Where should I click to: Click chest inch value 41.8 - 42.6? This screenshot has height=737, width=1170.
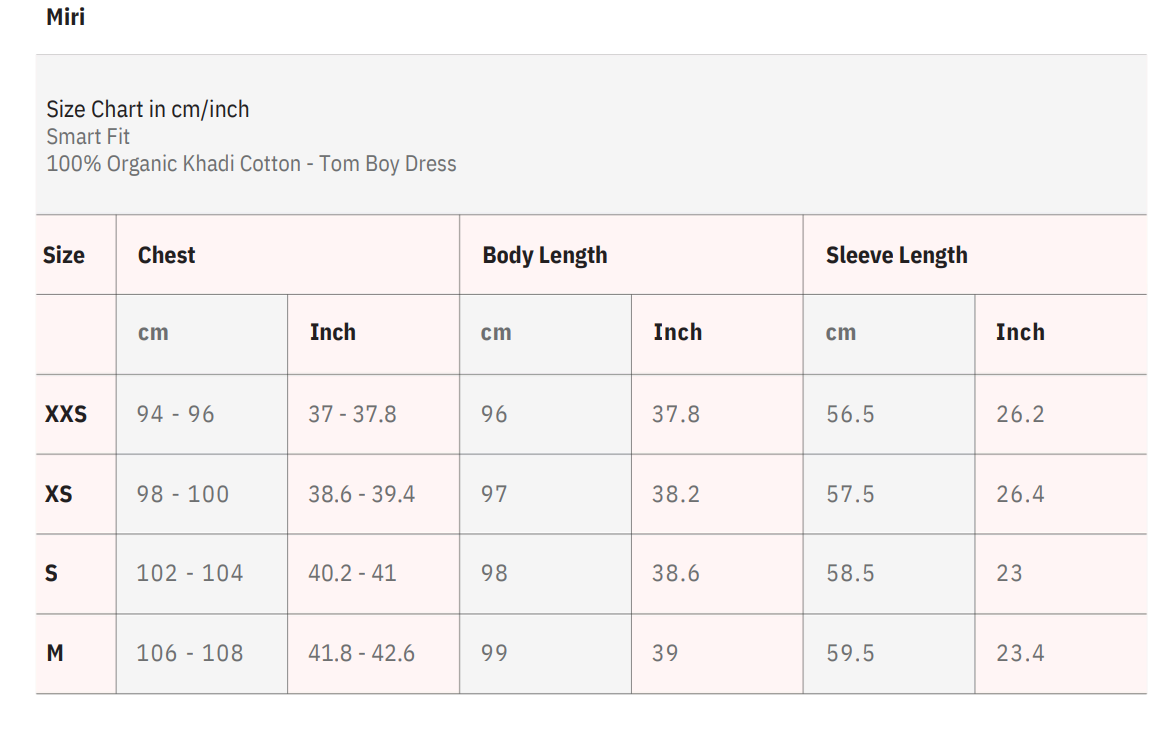(362, 653)
